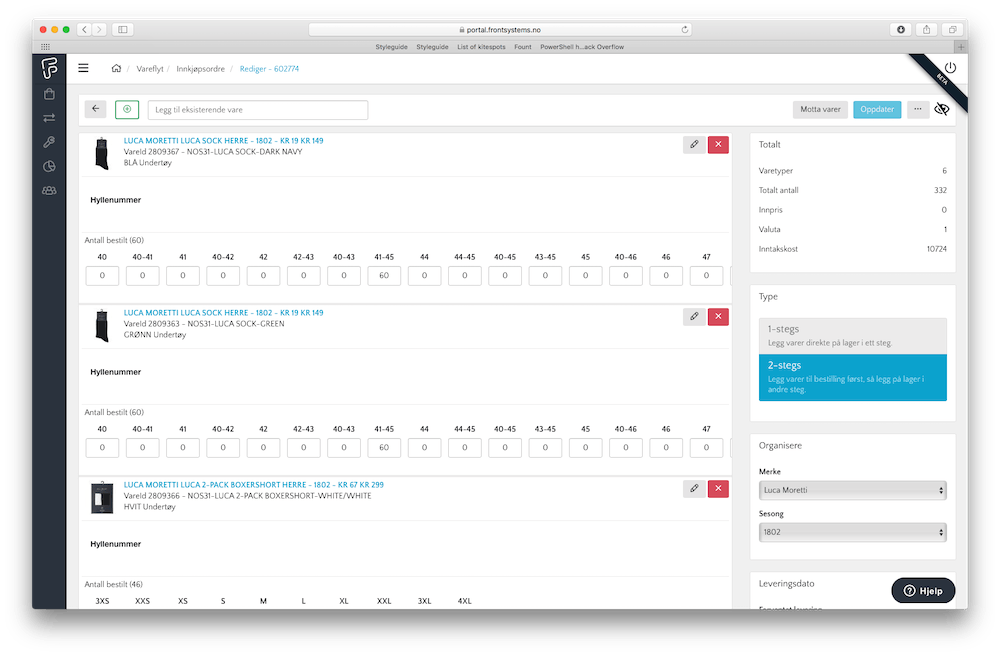
Task: Open the Fount bookmark
Action: point(523,47)
